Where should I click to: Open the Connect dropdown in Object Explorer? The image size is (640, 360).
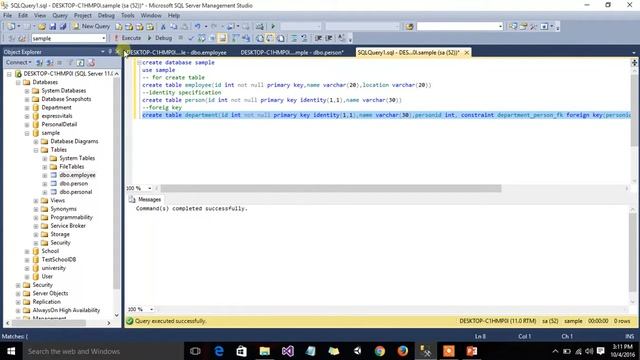click(x=19, y=62)
